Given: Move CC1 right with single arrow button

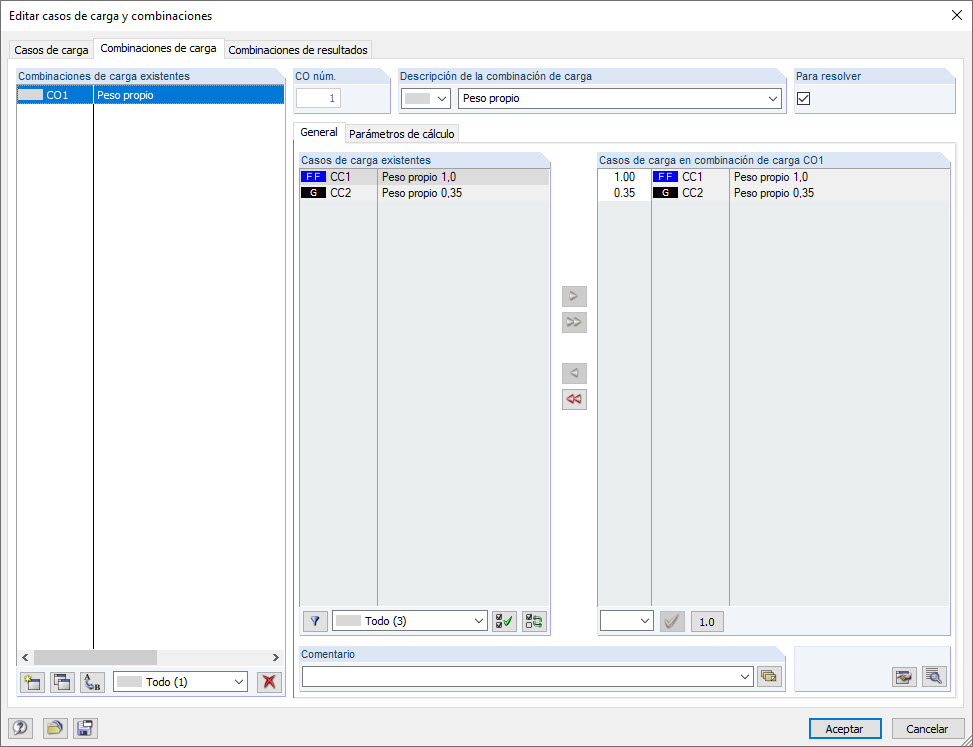Looking at the screenshot, I should (x=573, y=296).
